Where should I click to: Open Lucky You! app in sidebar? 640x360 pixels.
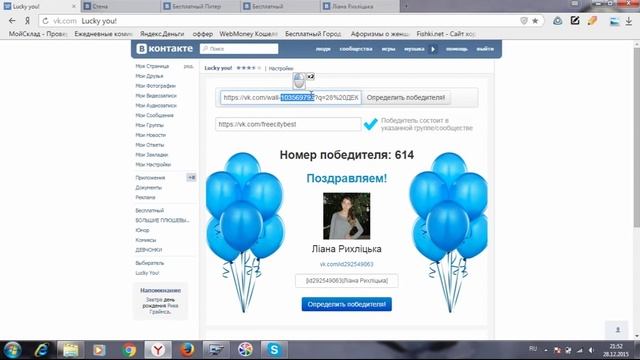tap(147, 273)
